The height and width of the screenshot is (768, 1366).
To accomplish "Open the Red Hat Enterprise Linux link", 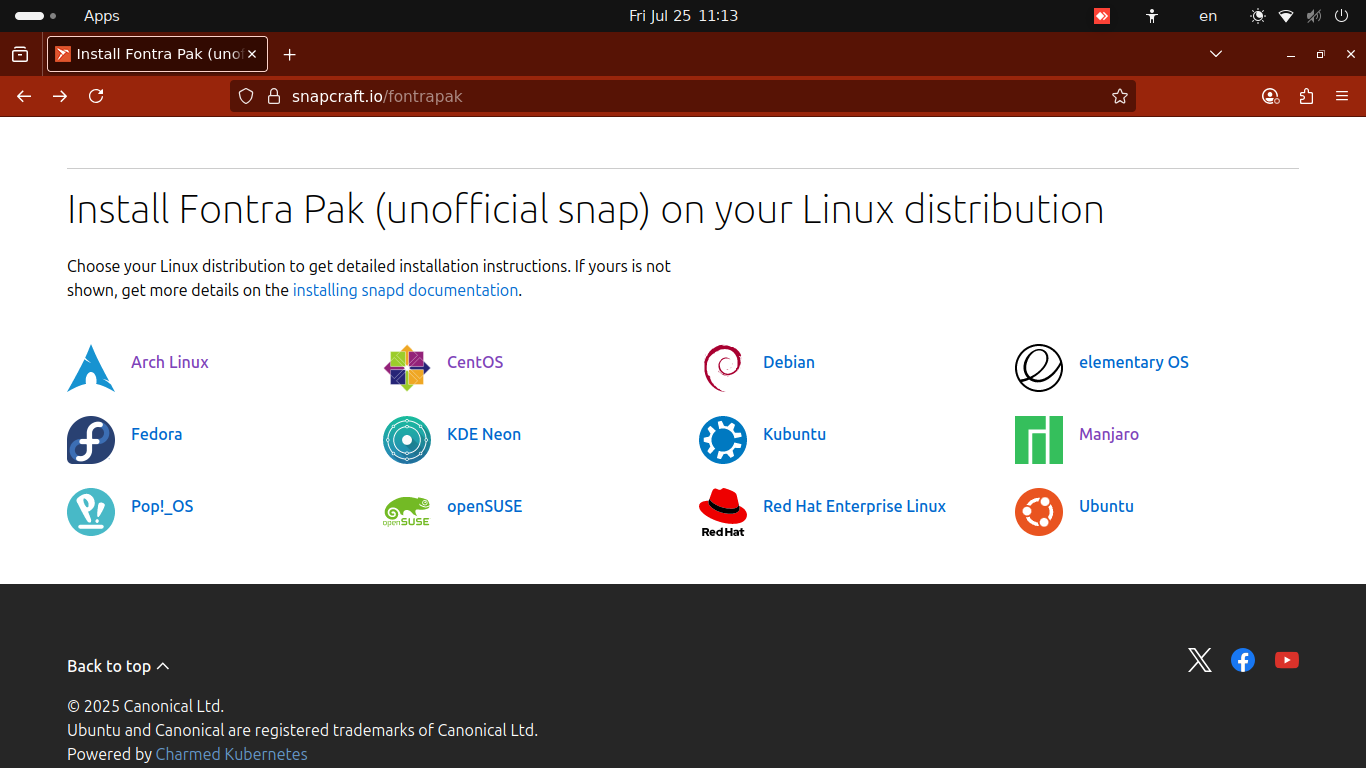I will pyautogui.click(x=854, y=506).
